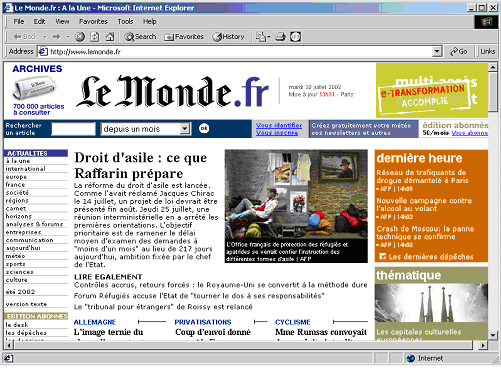
Task: Click the status bar page icon
Action: (x=8, y=358)
